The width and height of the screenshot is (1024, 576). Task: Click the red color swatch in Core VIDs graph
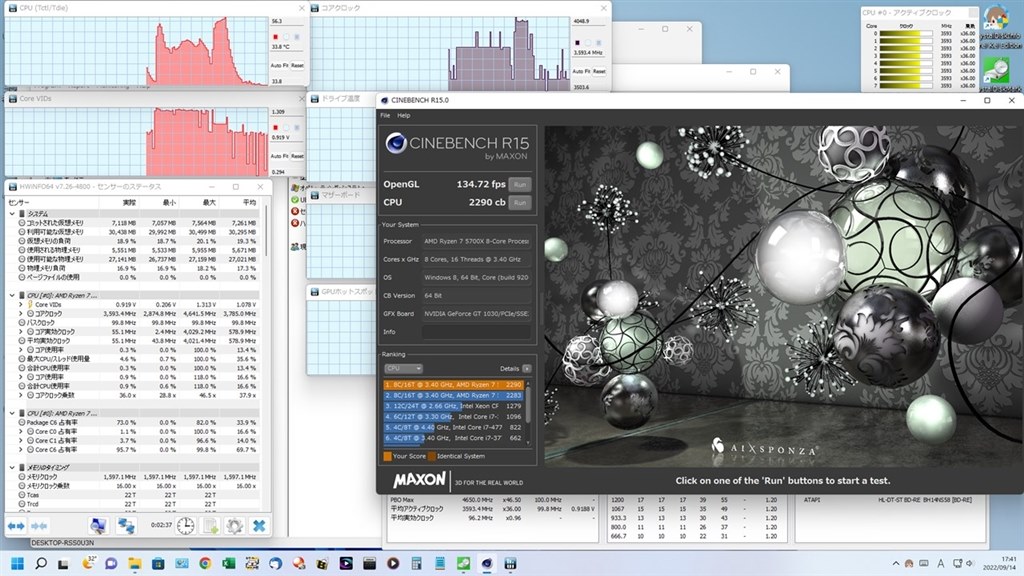pyautogui.click(x=276, y=128)
